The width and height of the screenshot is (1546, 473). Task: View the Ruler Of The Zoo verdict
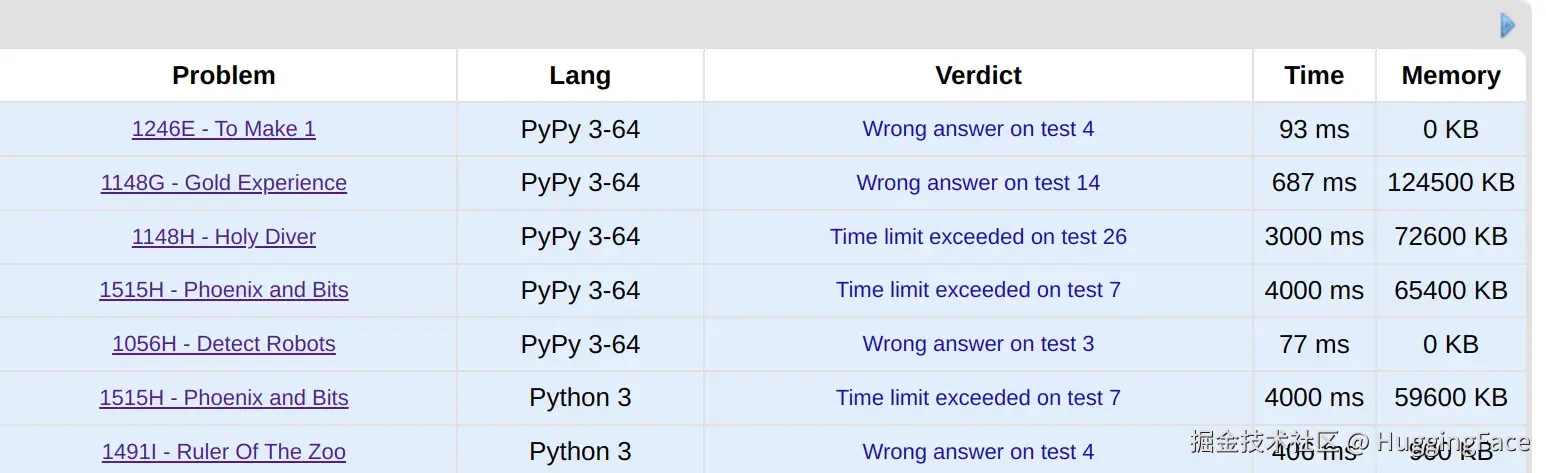tap(978, 452)
